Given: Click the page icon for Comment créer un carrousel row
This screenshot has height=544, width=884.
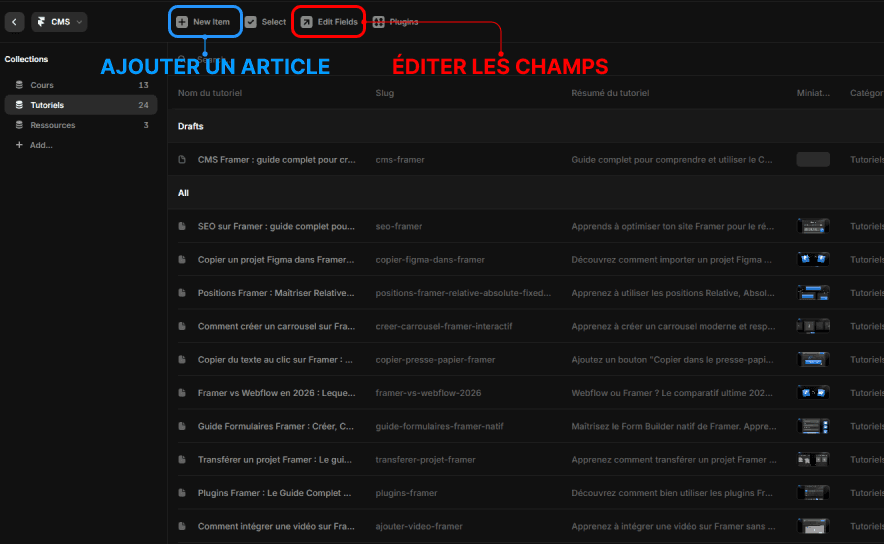Looking at the screenshot, I should pyautogui.click(x=182, y=326).
